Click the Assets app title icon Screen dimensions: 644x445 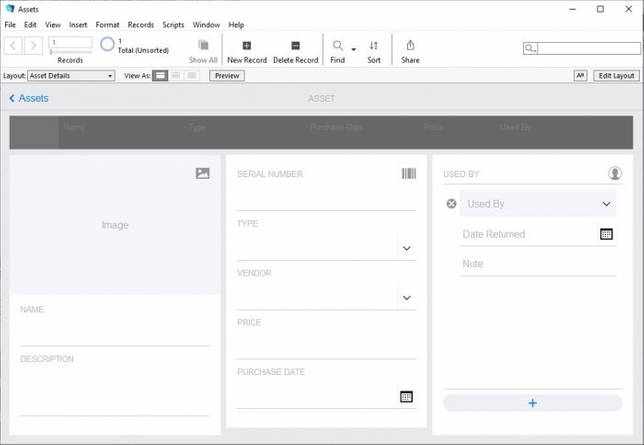coord(10,9)
